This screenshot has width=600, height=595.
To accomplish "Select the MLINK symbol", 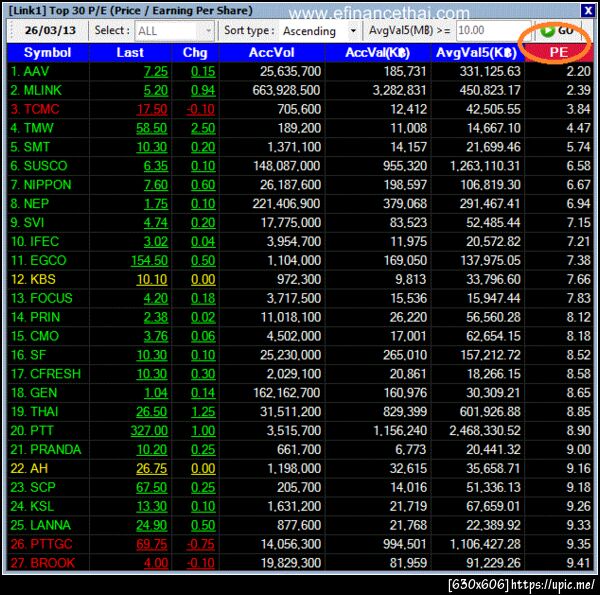I will pyautogui.click(x=36, y=90).
